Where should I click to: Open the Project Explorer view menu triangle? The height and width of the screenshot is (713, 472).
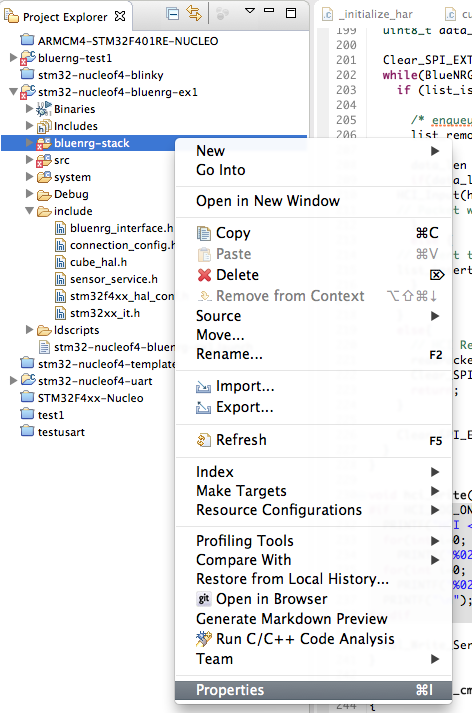click(x=250, y=11)
